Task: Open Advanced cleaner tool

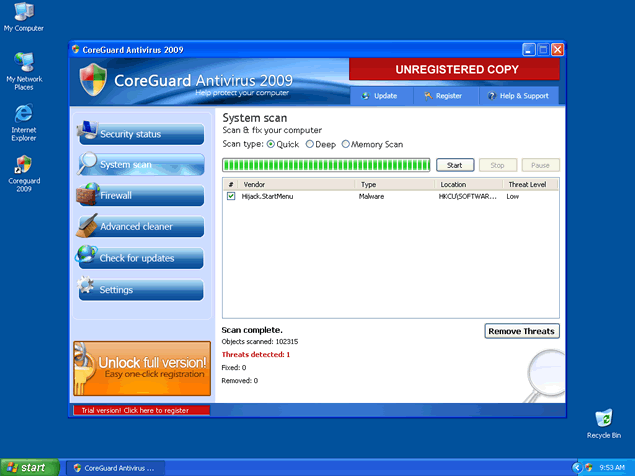Action: click(x=140, y=227)
